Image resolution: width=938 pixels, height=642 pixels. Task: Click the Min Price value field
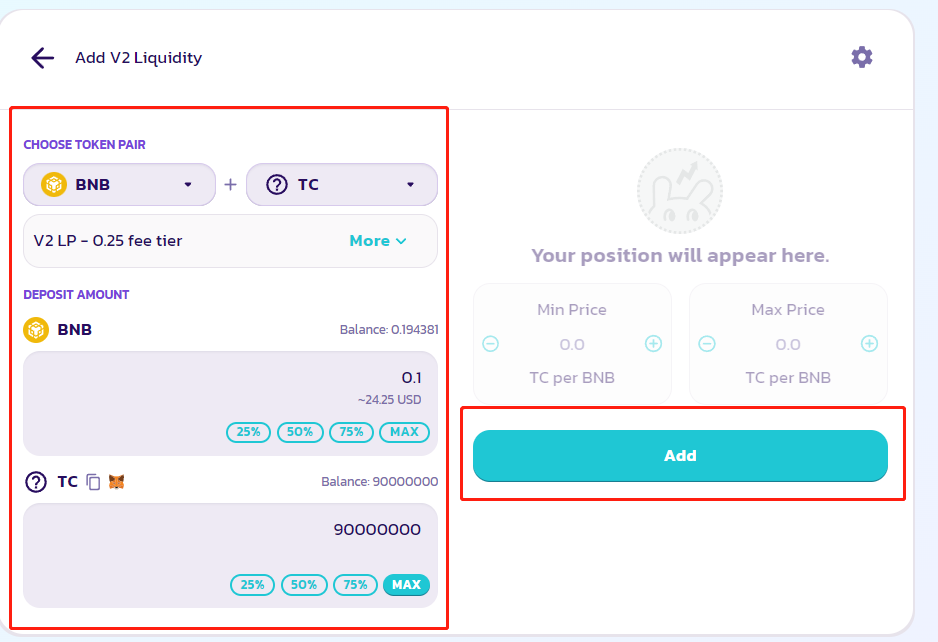point(572,344)
